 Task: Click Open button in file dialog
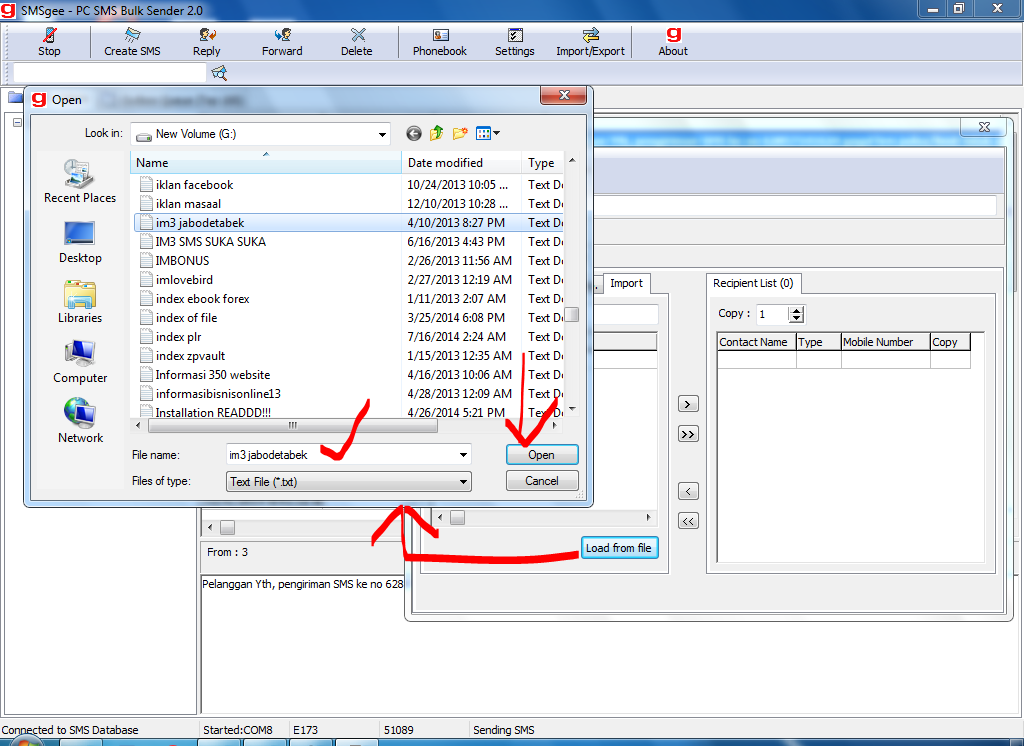[x=542, y=455]
